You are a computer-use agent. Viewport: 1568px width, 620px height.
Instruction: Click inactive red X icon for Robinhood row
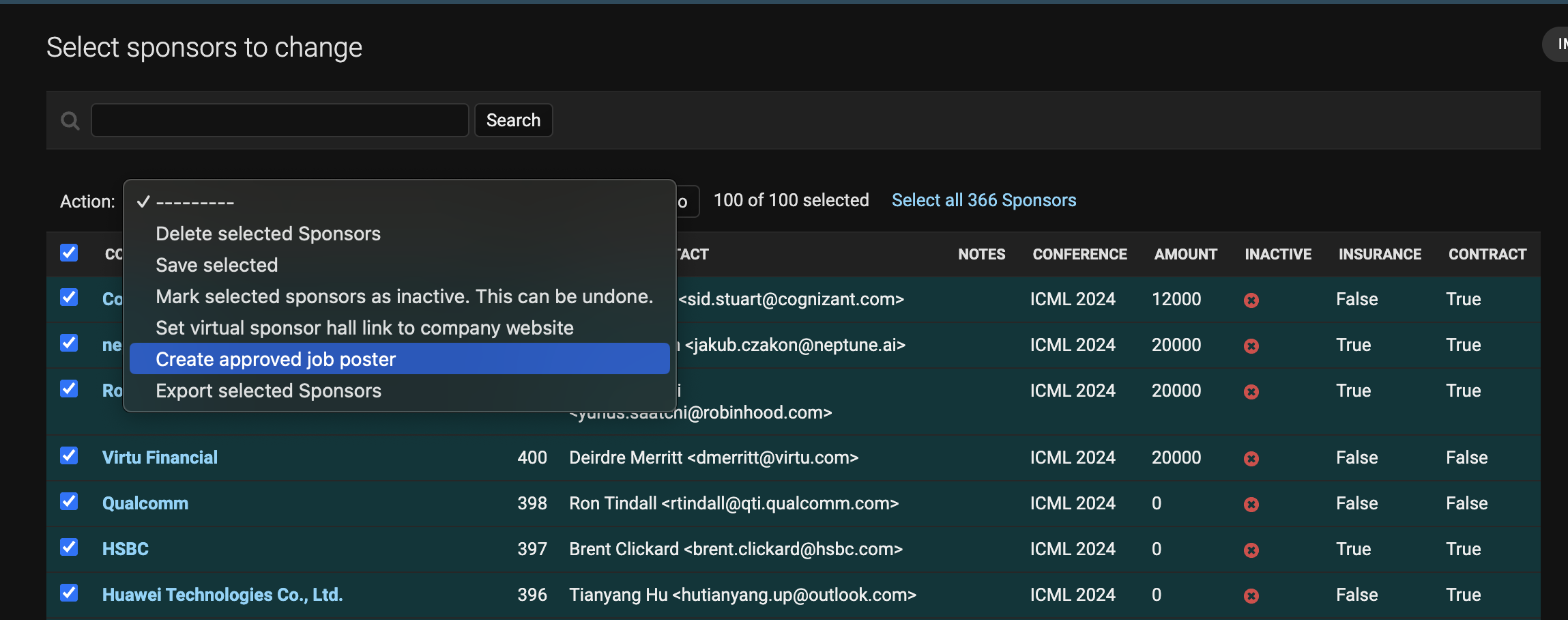(x=1251, y=392)
